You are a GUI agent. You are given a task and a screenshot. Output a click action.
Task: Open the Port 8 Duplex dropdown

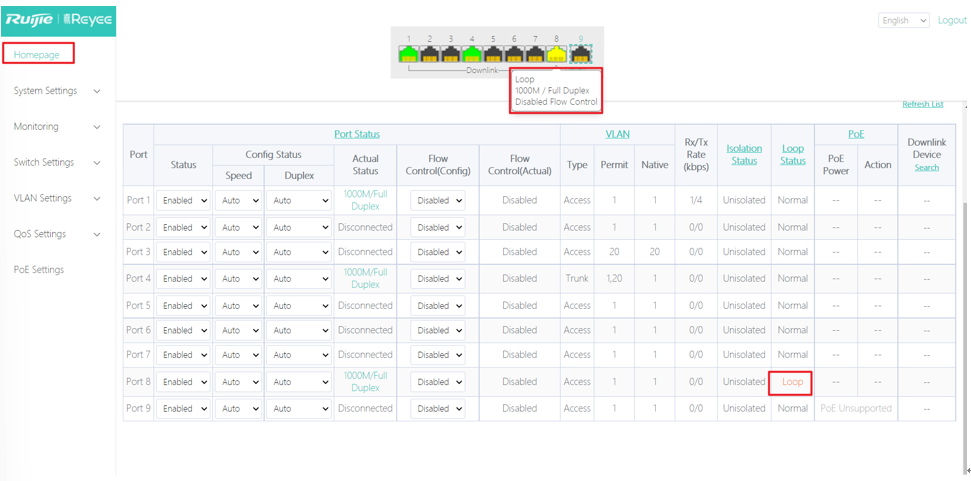pos(298,382)
